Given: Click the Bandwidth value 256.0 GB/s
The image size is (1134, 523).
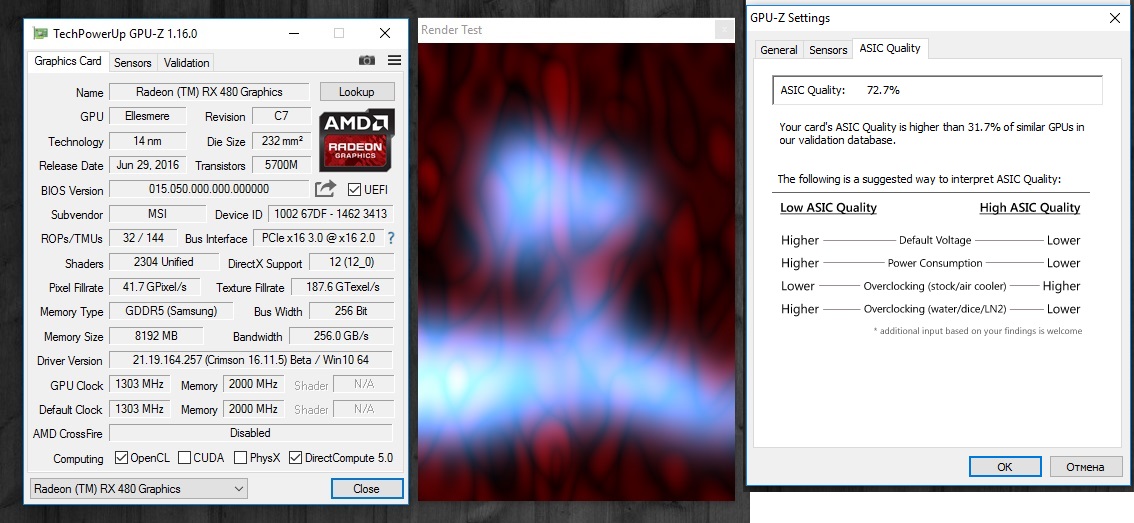Looking at the screenshot, I should coord(341,336).
